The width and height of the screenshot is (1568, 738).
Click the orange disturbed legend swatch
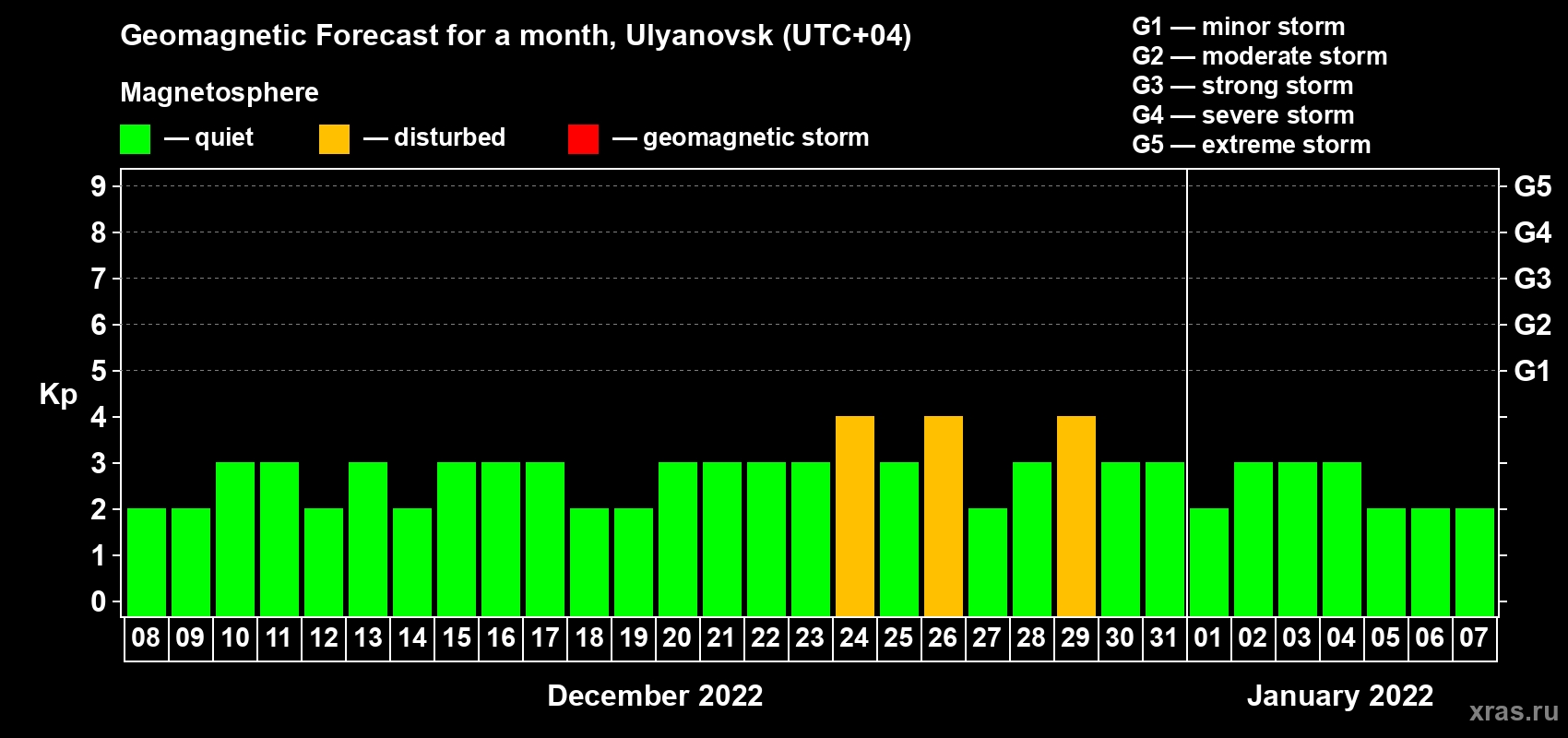[334, 139]
